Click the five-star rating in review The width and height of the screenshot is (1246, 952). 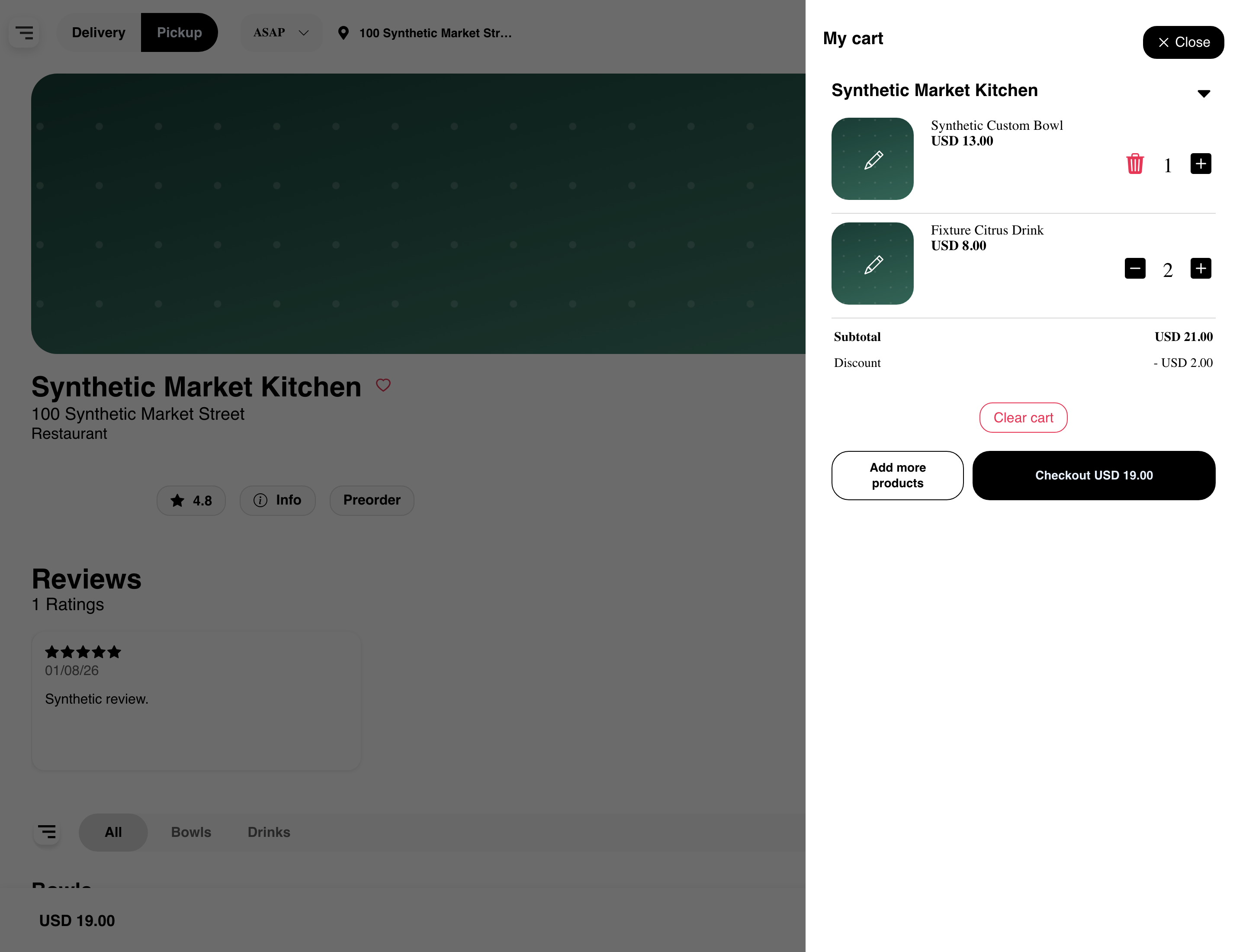(83, 652)
